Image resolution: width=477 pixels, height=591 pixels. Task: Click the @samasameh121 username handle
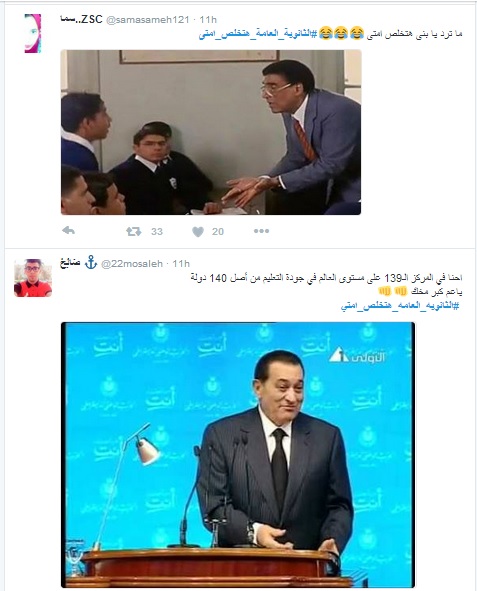click(x=148, y=20)
